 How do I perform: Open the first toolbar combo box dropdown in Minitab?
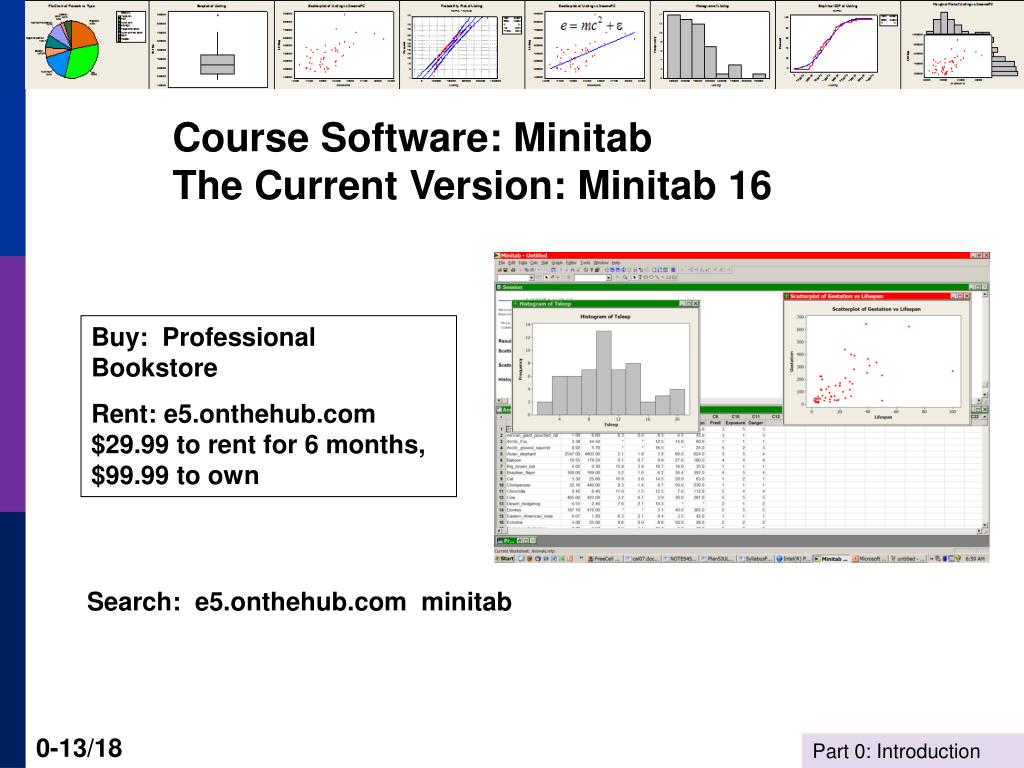tap(532, 278)
